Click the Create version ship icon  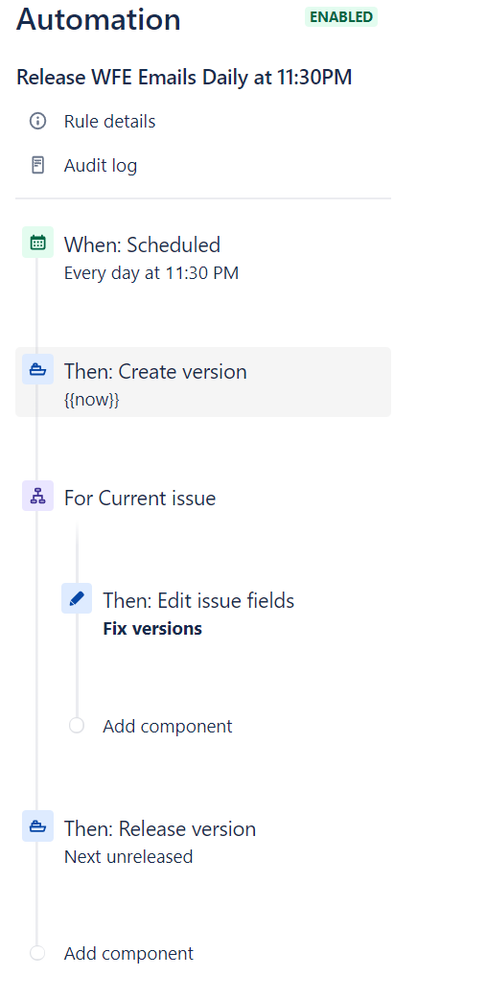[38, 370]
